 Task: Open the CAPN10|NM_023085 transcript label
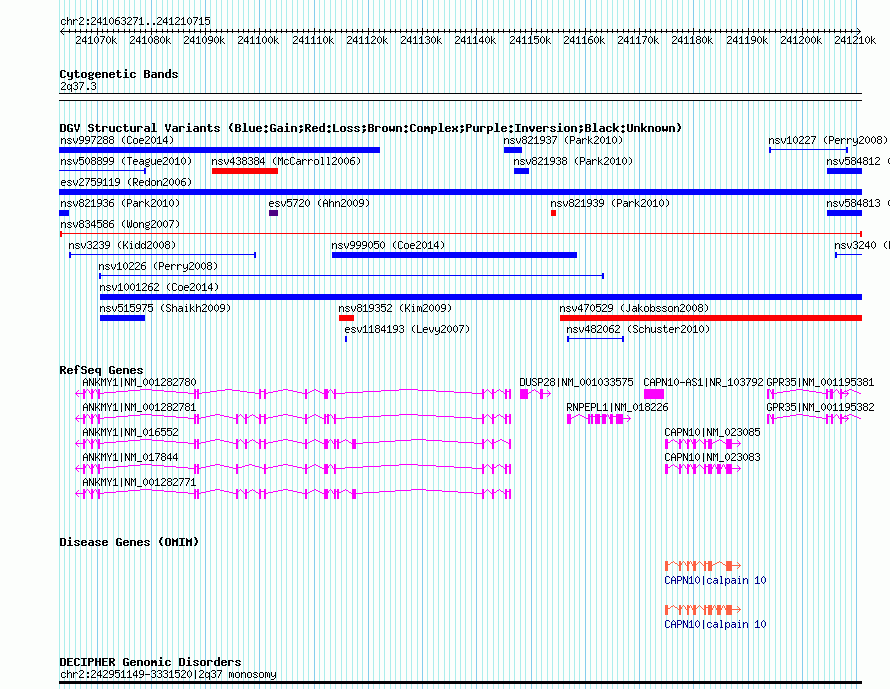pyautogui.click(x=712, y=432)
